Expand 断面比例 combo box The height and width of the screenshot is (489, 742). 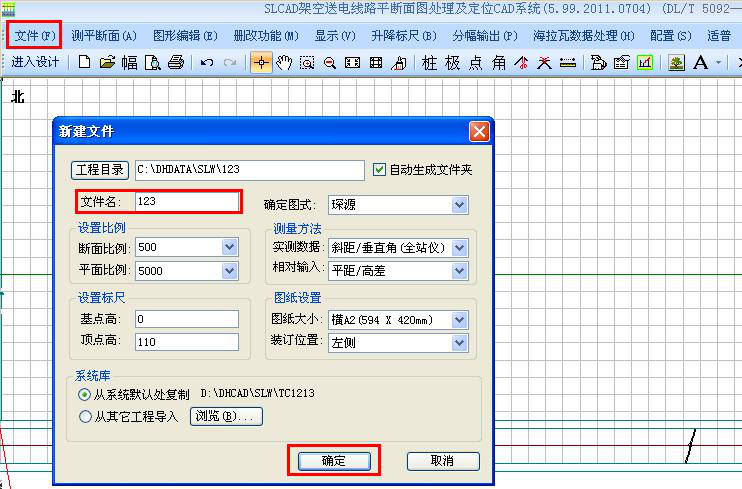tap(230, 247)
